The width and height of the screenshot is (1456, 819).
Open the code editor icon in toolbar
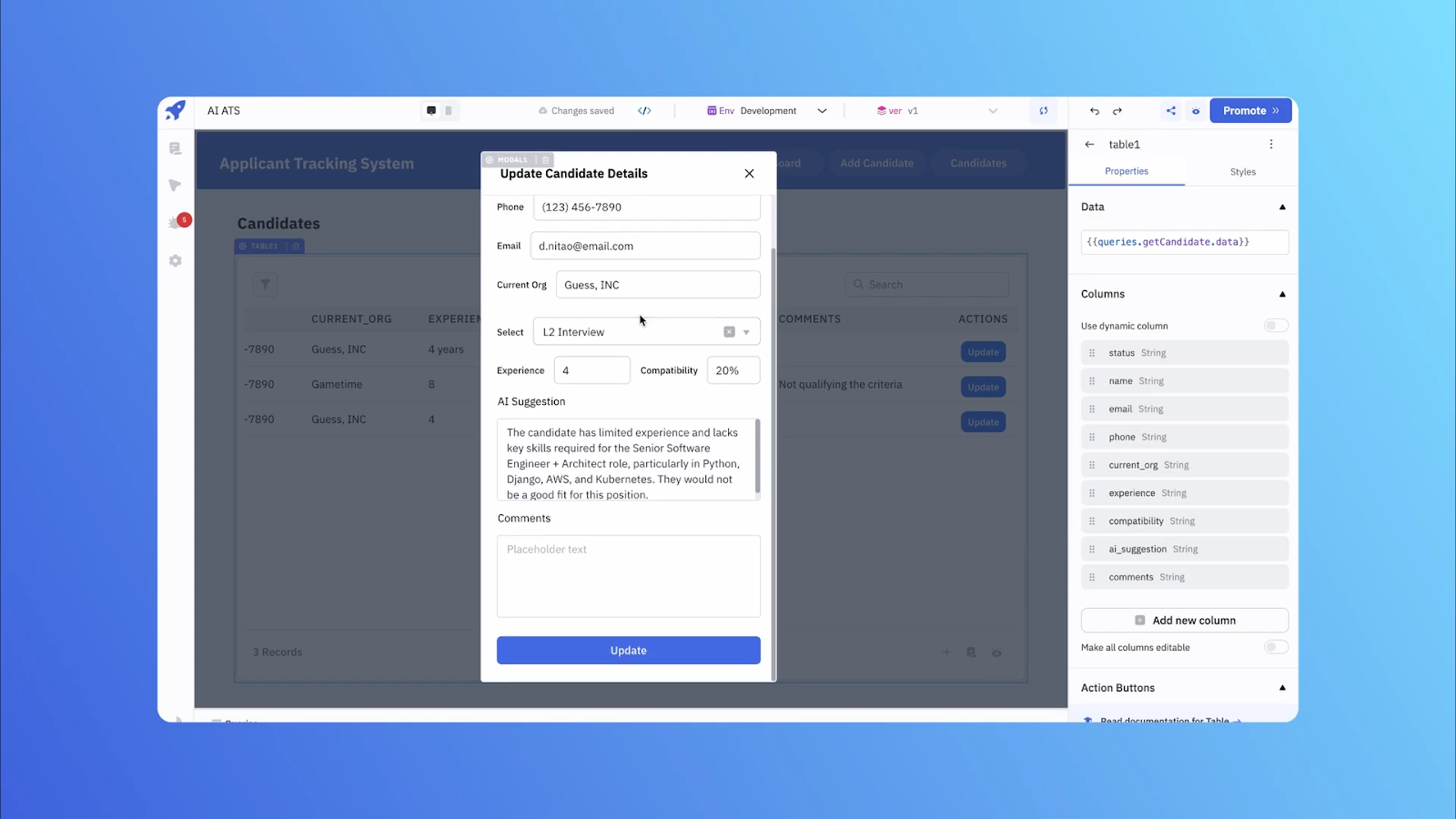[644, 110]
